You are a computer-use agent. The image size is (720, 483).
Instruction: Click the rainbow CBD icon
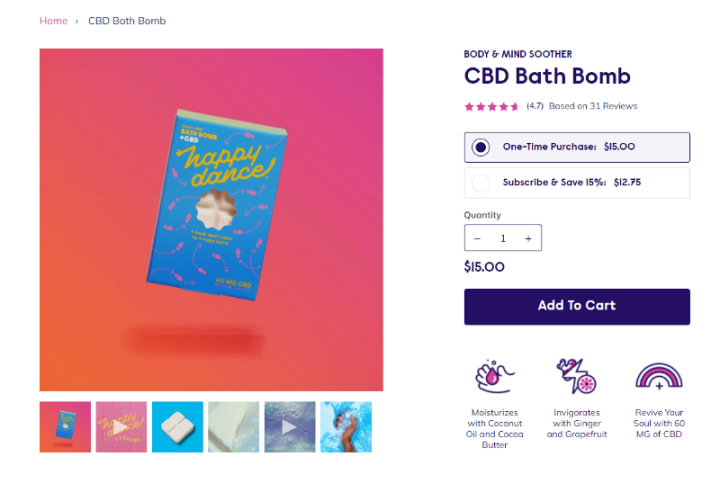pyautogui.click(x=659, y=376)
